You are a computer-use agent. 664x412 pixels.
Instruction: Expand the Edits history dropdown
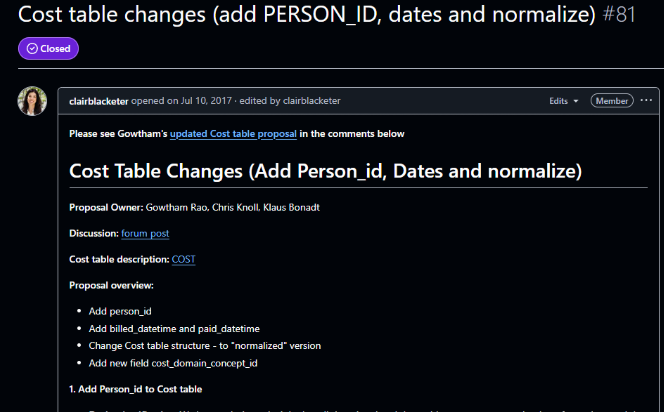pos(562,101)
